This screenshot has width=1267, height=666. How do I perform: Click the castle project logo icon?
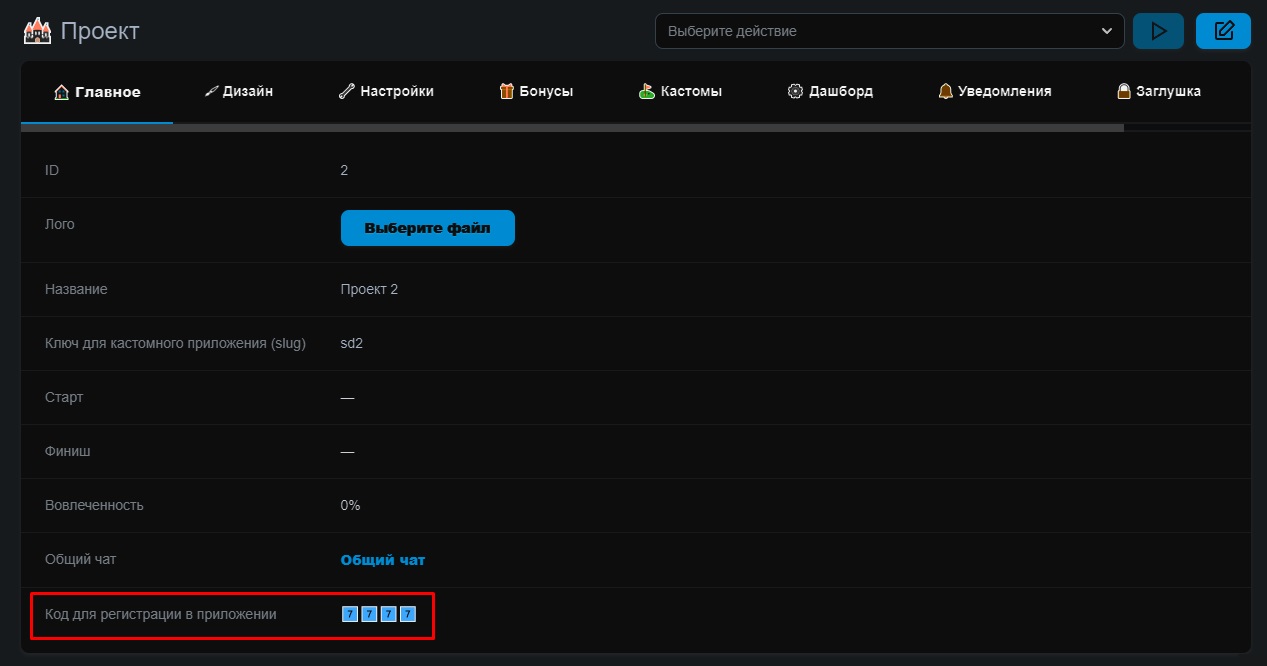pos(37,31)
